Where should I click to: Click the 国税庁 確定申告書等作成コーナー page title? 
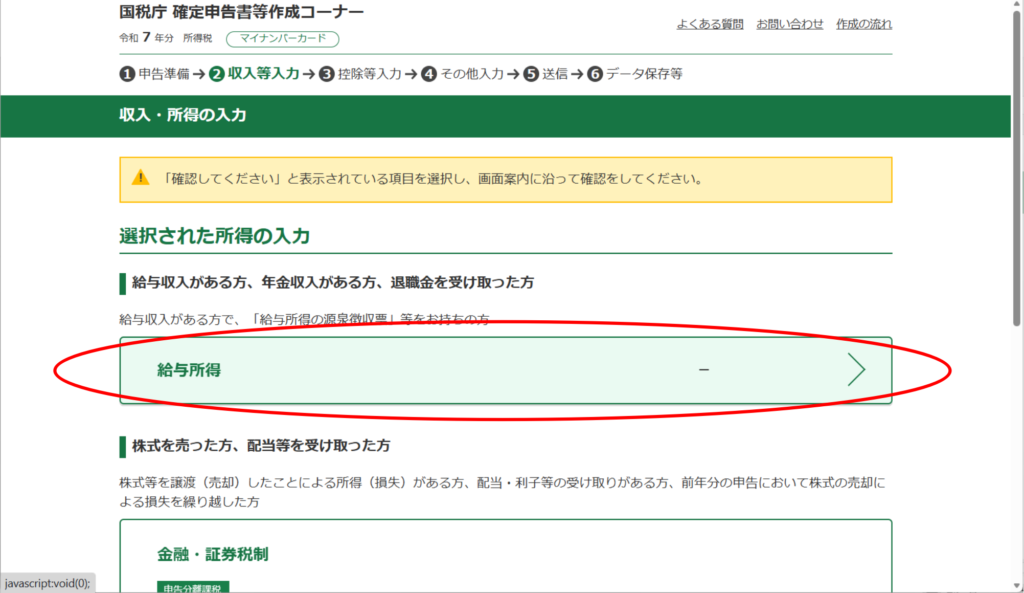point(241,13)
